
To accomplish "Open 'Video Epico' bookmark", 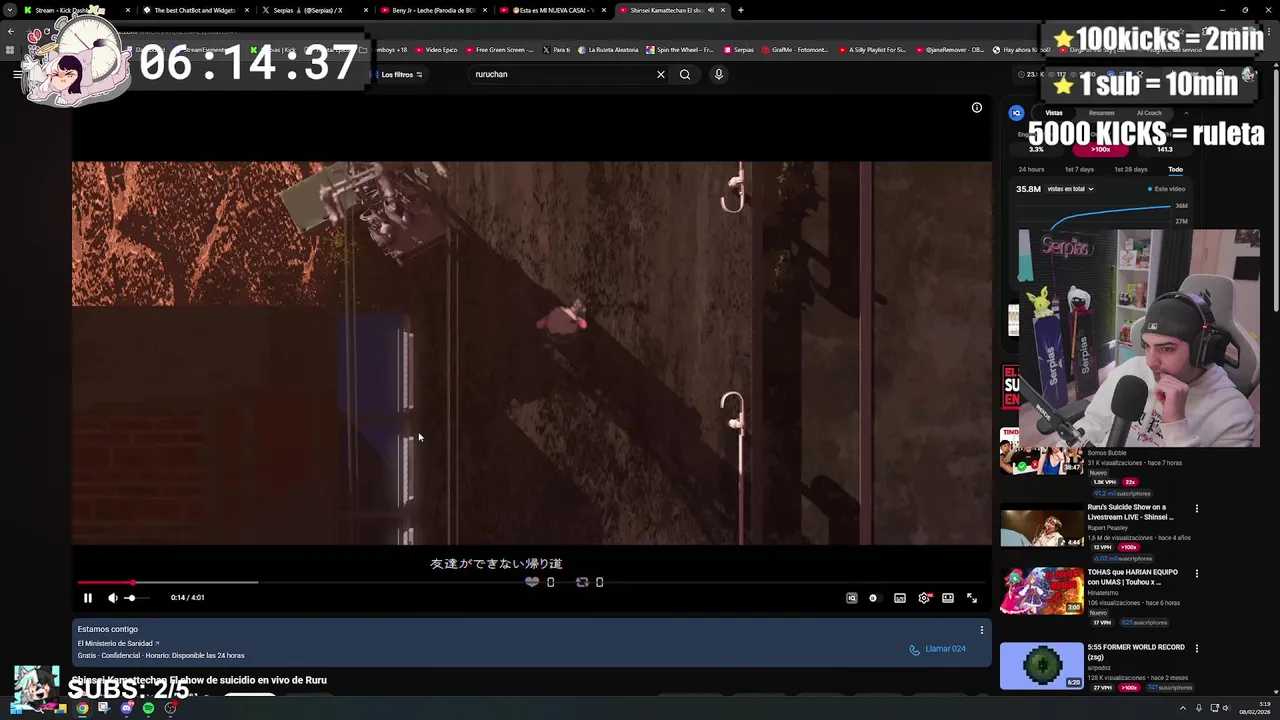I will [x=436, y=50].
